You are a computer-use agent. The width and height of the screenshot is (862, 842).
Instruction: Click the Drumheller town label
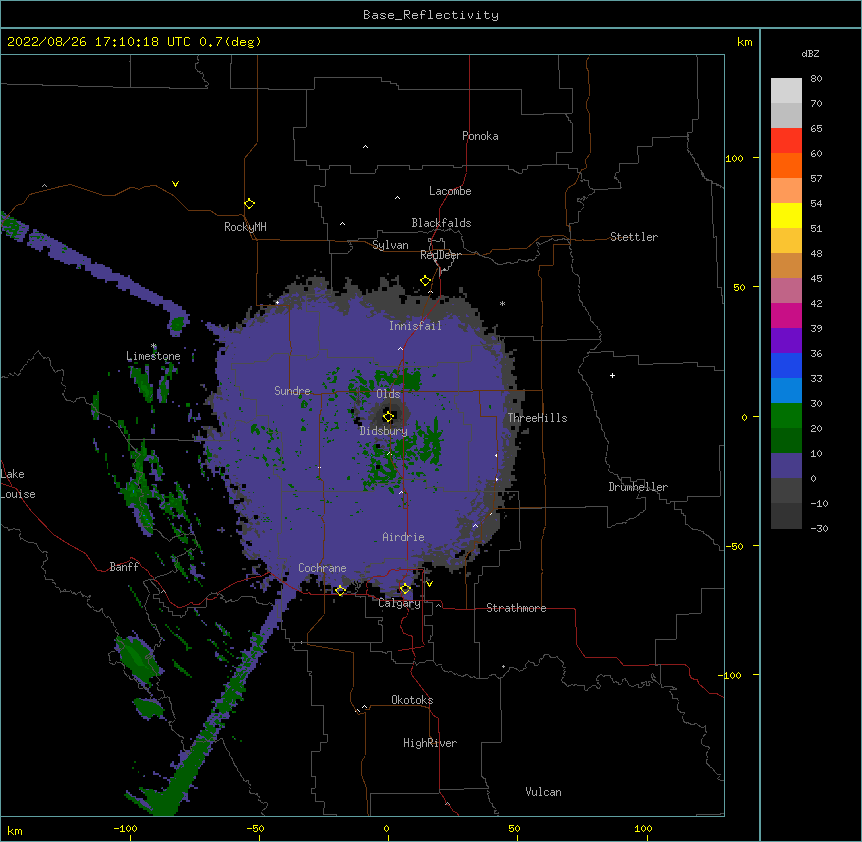point(638,487)
